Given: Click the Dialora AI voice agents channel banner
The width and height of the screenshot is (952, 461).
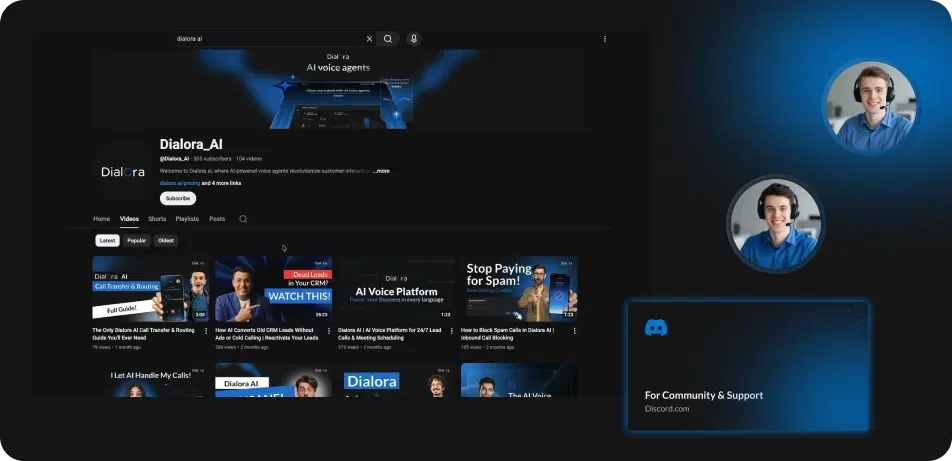Looking at the screenshot, I should pyautogui.click(x=338, y=89).
